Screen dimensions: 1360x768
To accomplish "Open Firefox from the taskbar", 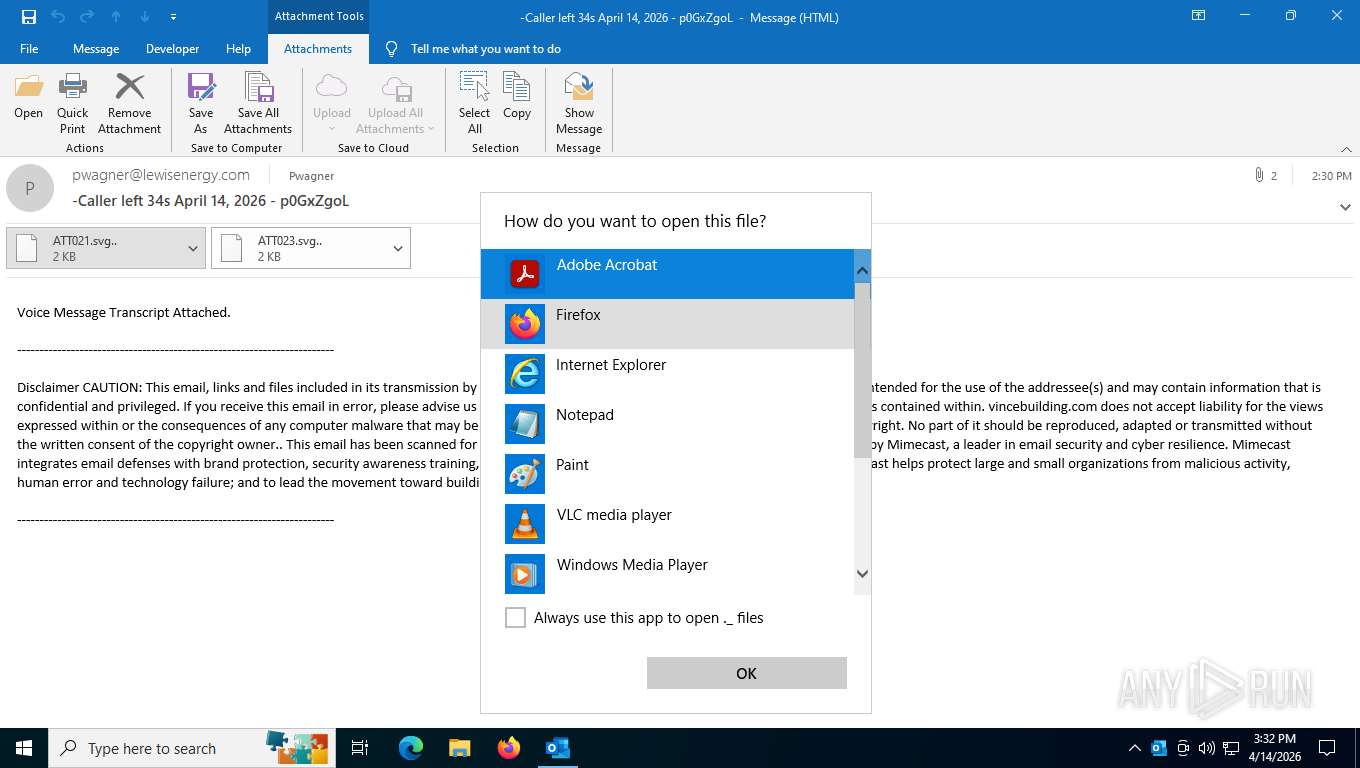I will pyautogui.click(x=509, y=748).
